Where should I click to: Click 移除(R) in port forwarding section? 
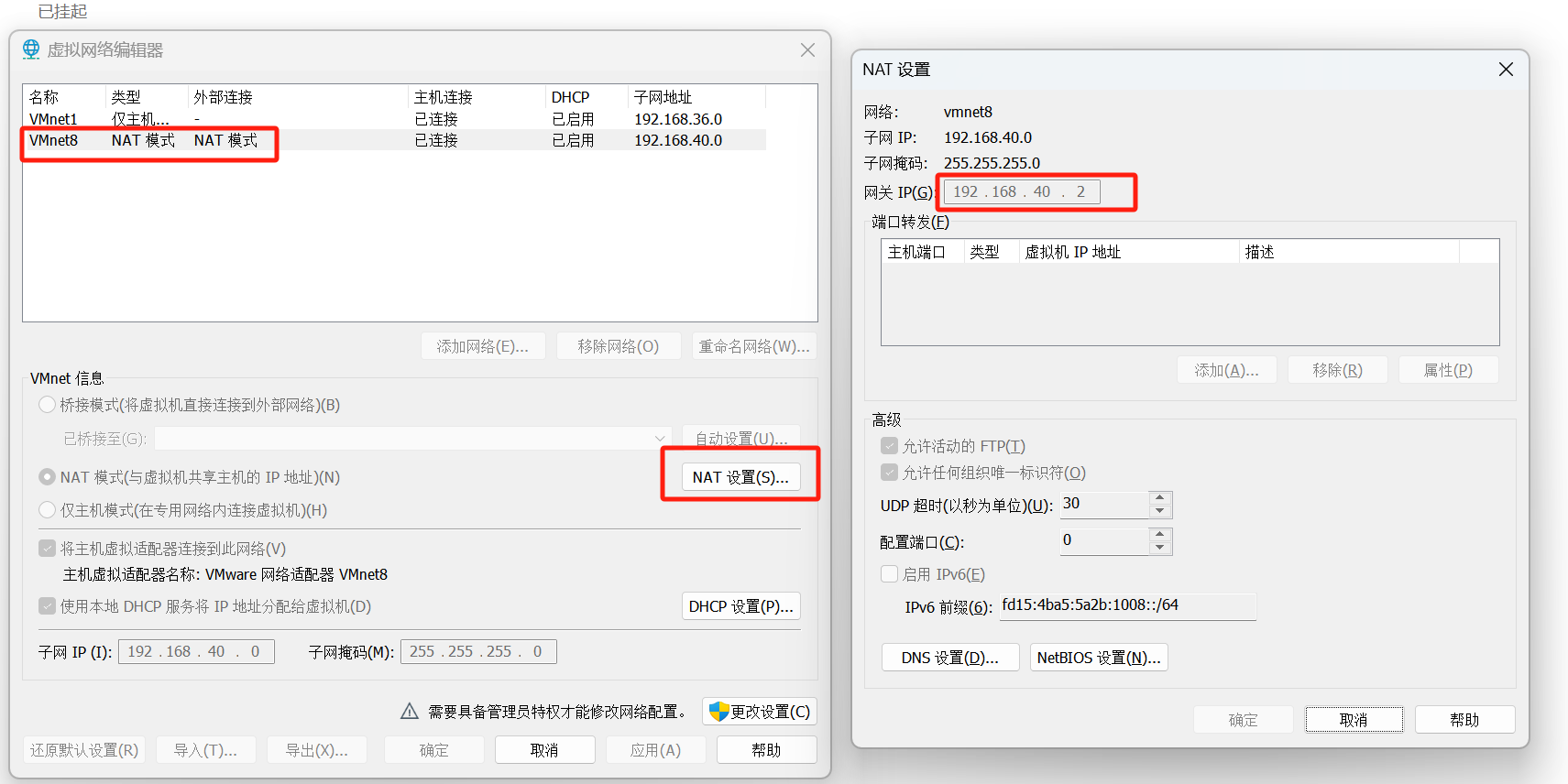tap(1338, 370)
